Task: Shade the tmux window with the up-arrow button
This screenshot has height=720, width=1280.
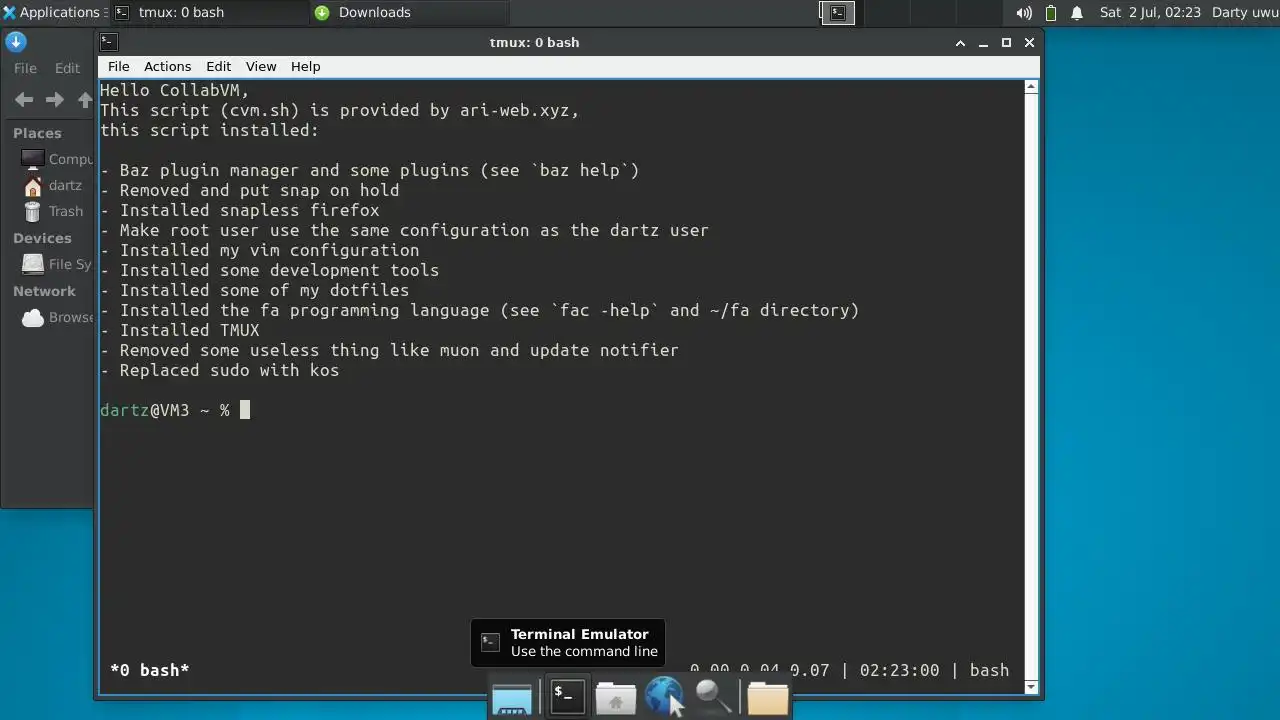Action: point(960,43)
